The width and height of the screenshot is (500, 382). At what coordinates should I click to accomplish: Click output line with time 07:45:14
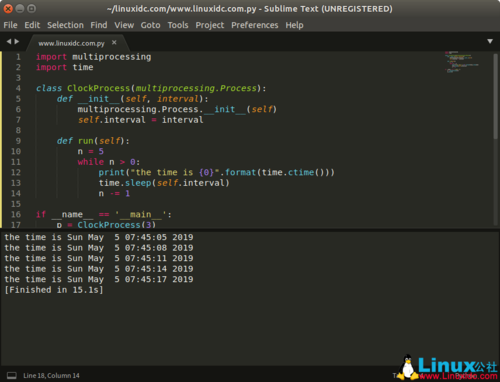point(99,269)
